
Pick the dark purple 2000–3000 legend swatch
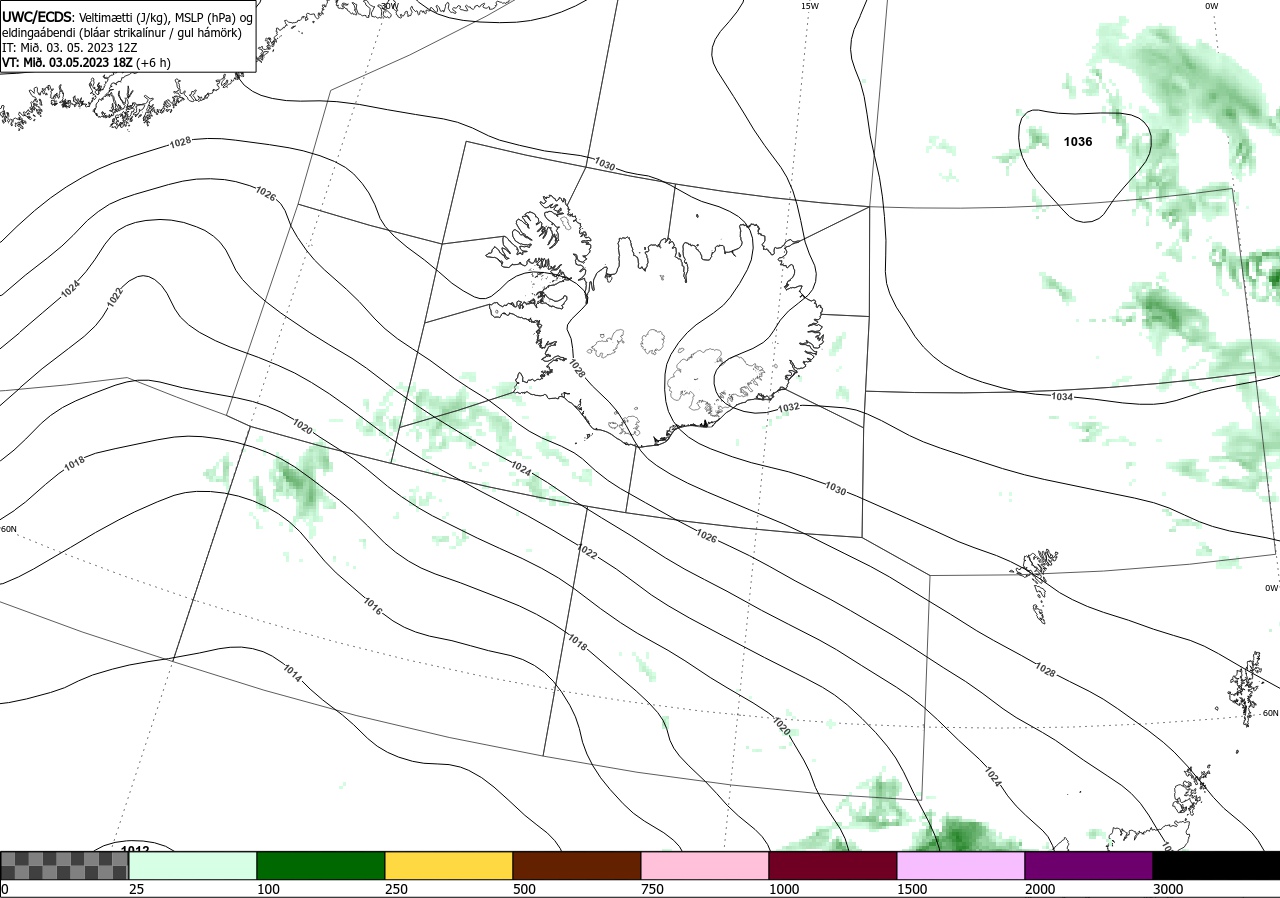pos(1089,865)
